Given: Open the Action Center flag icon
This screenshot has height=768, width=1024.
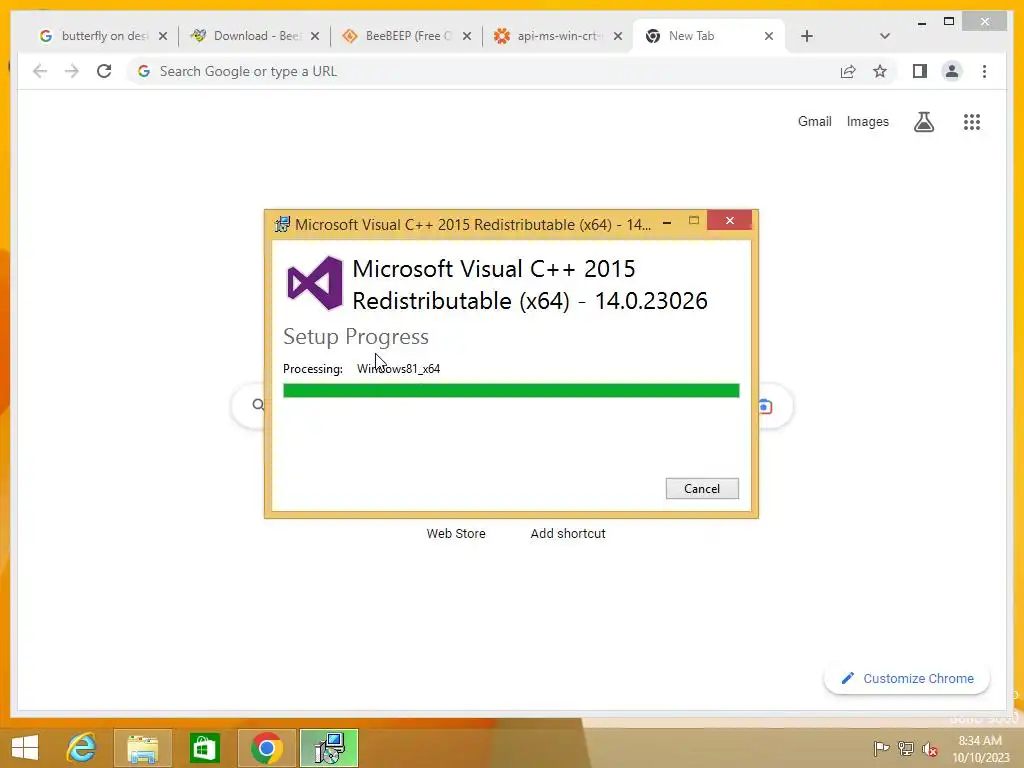Looking at the screenshot, I should [881, 748].
